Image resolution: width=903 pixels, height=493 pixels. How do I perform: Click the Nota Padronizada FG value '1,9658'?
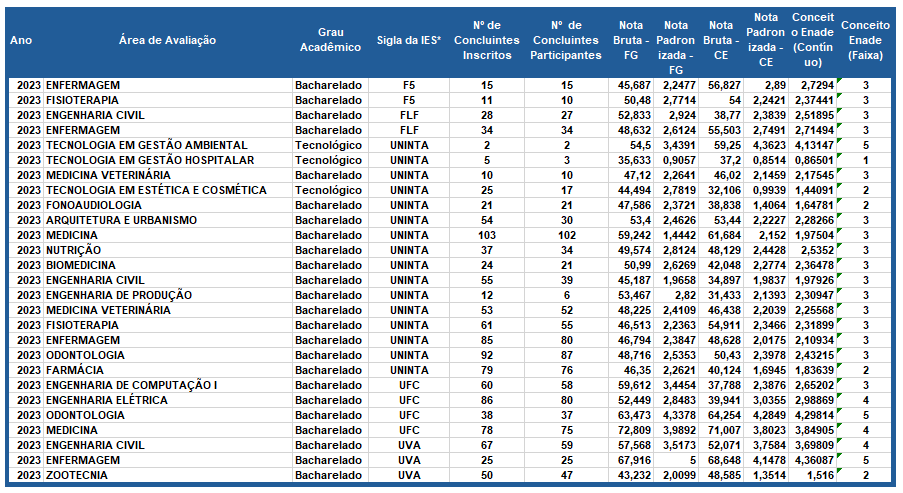[x=679, y=280]
